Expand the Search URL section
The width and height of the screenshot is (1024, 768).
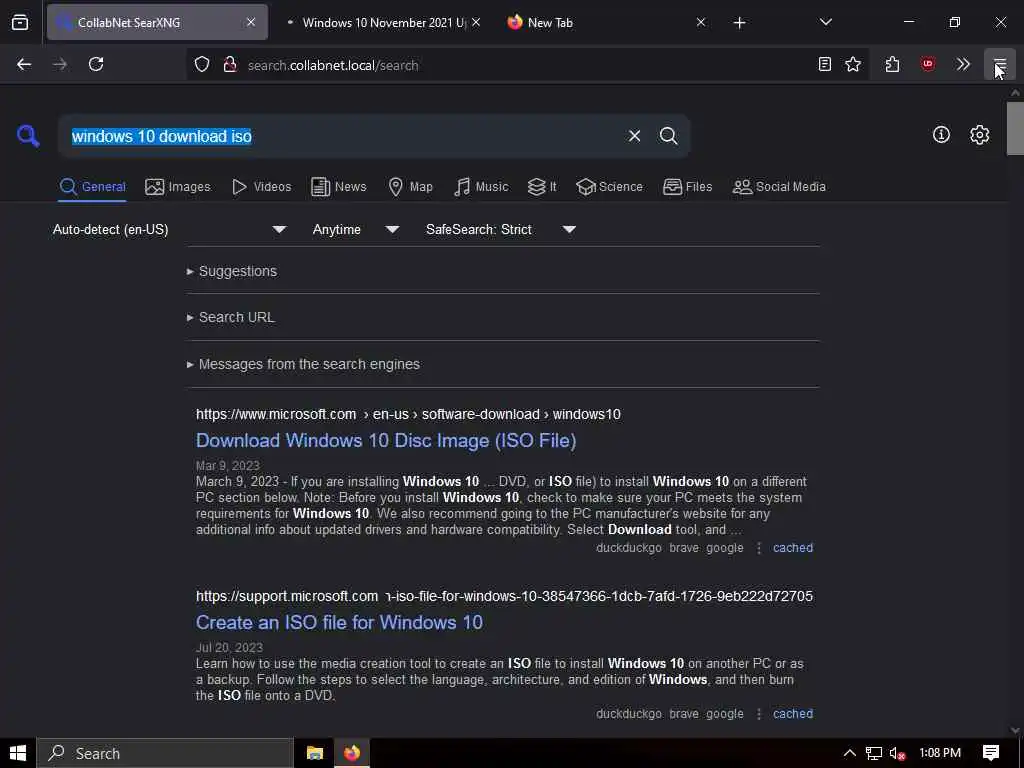pyautogui.click(x=231, y=317)
